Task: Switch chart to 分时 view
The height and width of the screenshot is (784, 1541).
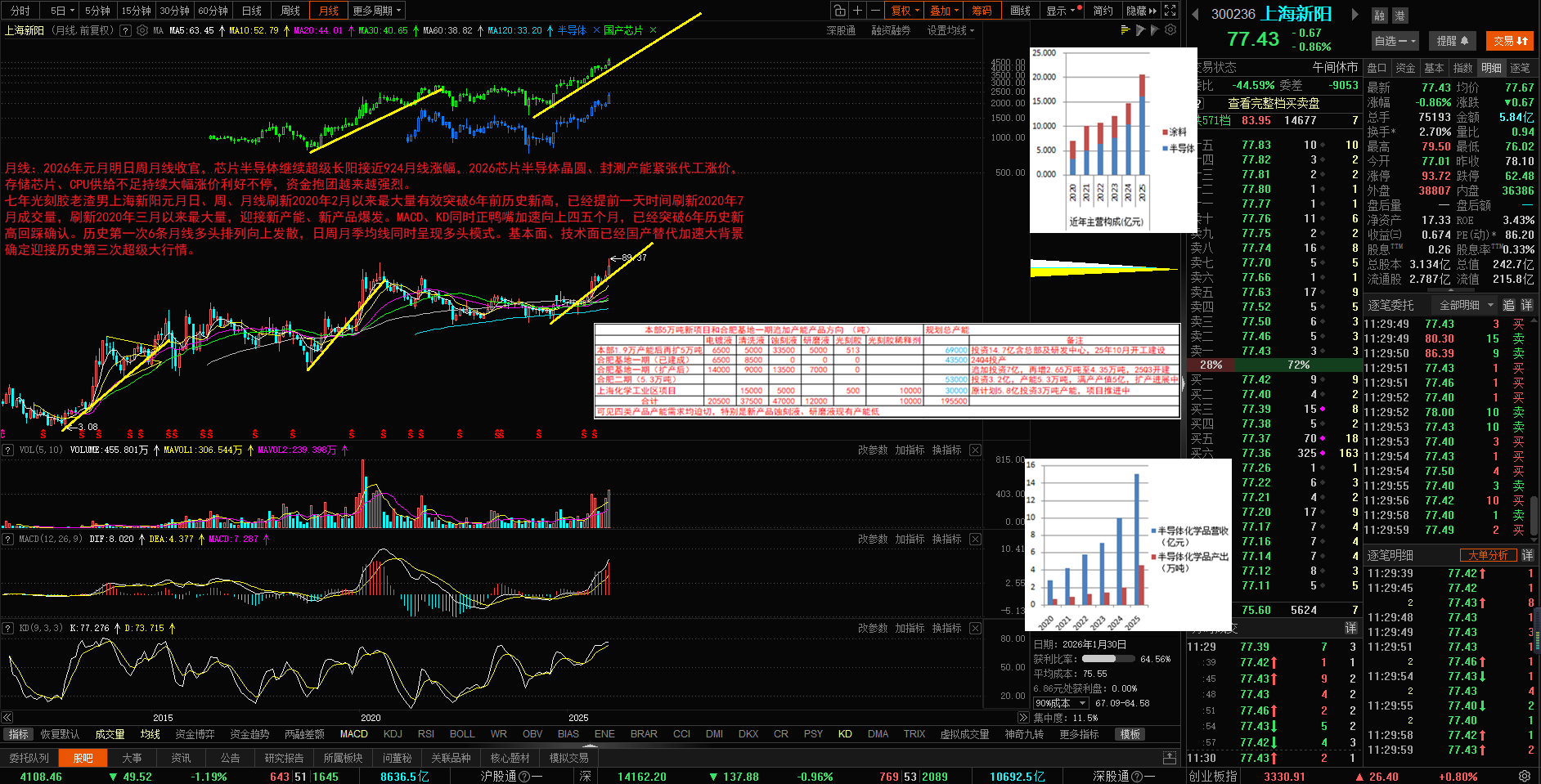Action: tap(20, 11)
